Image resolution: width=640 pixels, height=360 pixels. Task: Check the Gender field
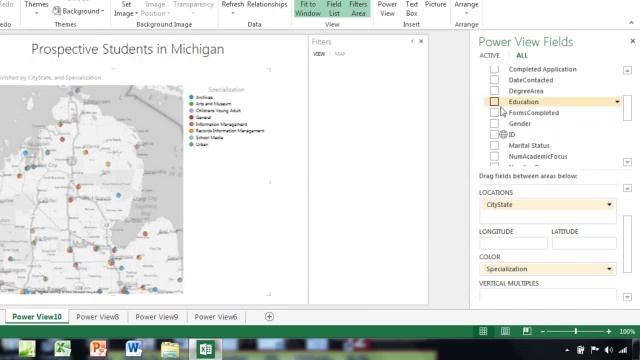[x=494, y=123]
